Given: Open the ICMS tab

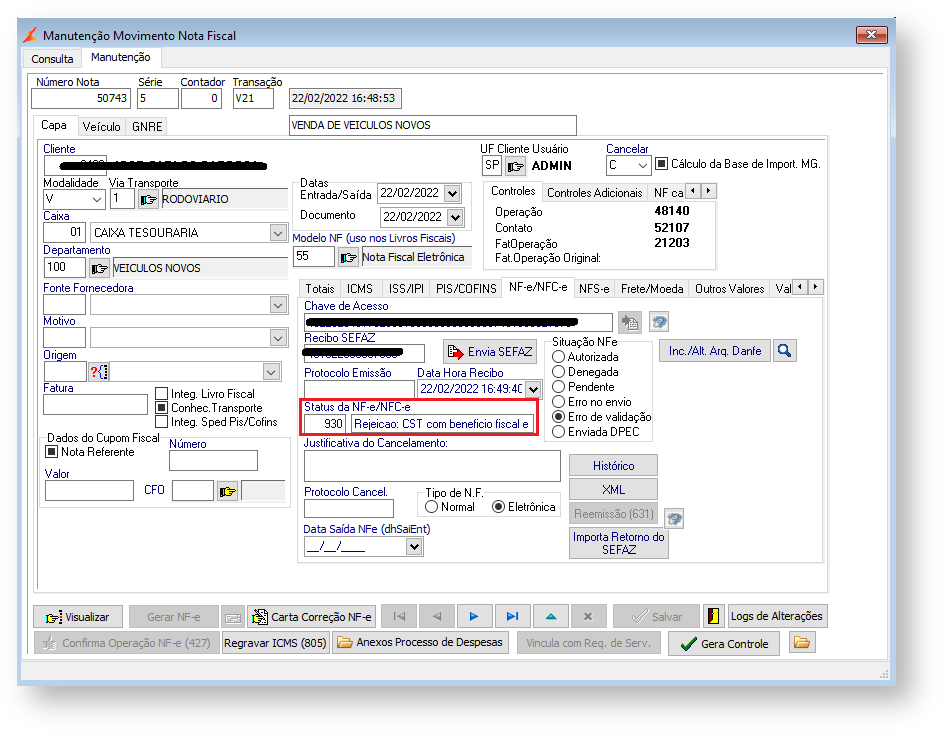Looking at the screenshot, I should point(359,289).
